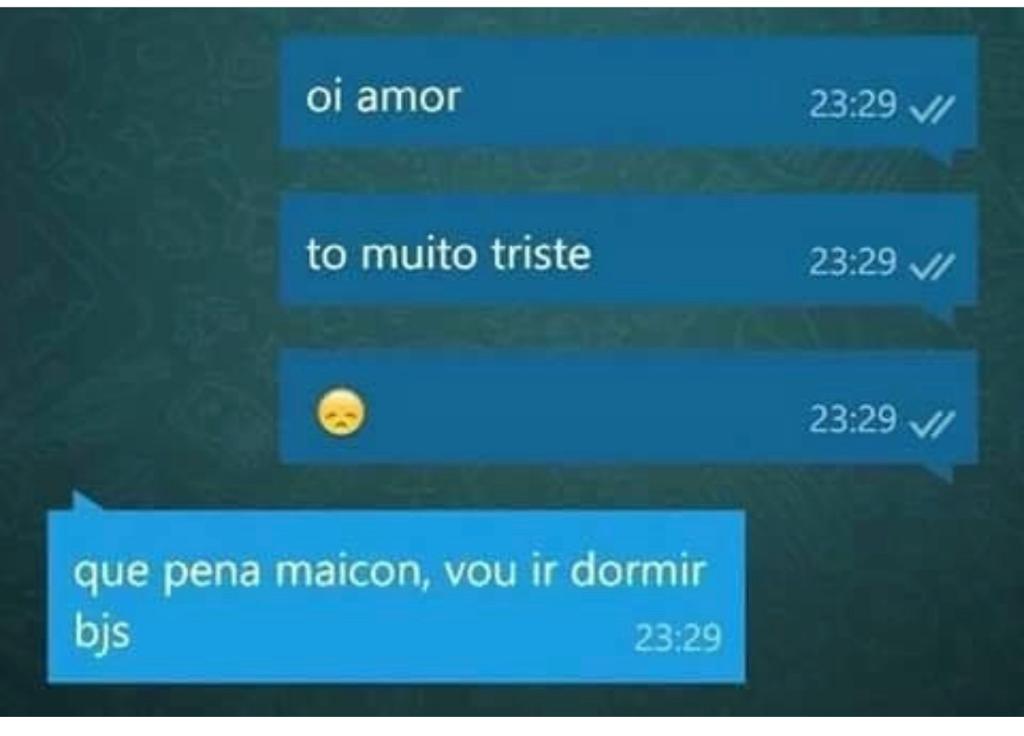Click the word 'triste' in second message
This screenshot has width=1024, height=736.
click(541, 253)
